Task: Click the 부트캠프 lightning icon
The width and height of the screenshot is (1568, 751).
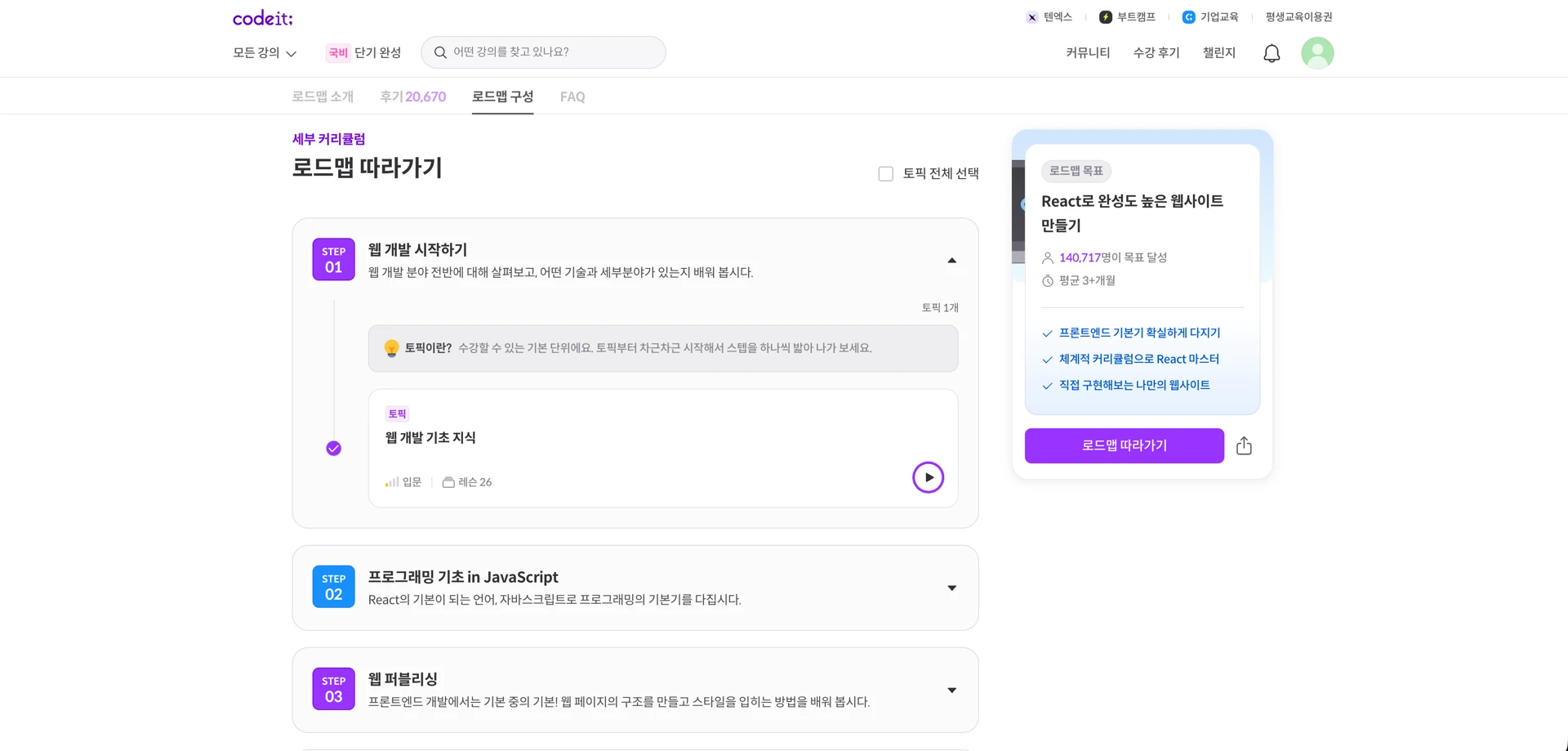Action: point(1106,17)
